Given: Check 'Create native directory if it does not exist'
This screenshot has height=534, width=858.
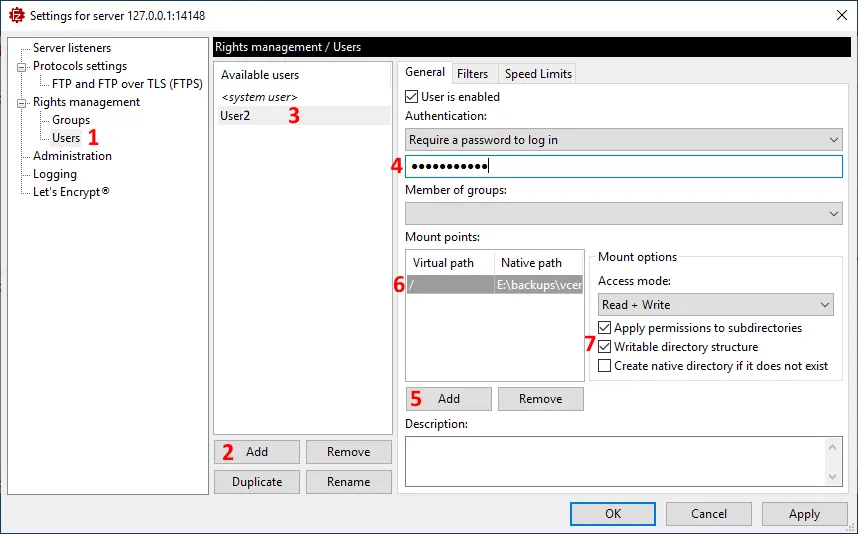Looking at the screenshot, I should (x=605, y=366).
